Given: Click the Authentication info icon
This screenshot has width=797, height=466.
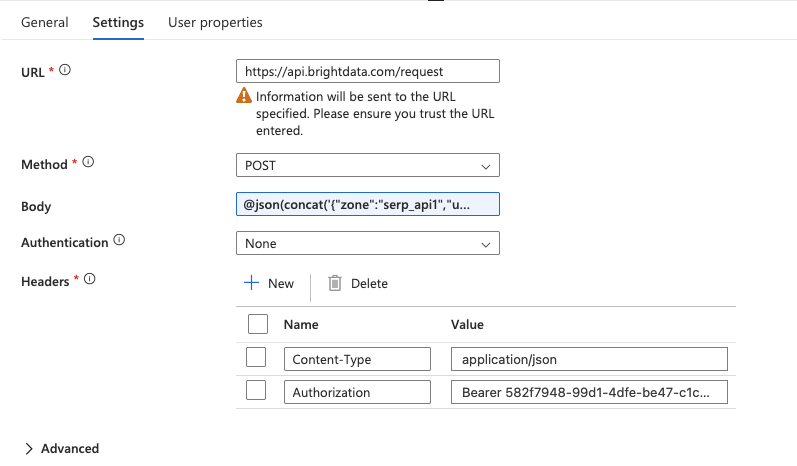Looking at the screenshot, I should pyautogui.click(x=120, y=241).
